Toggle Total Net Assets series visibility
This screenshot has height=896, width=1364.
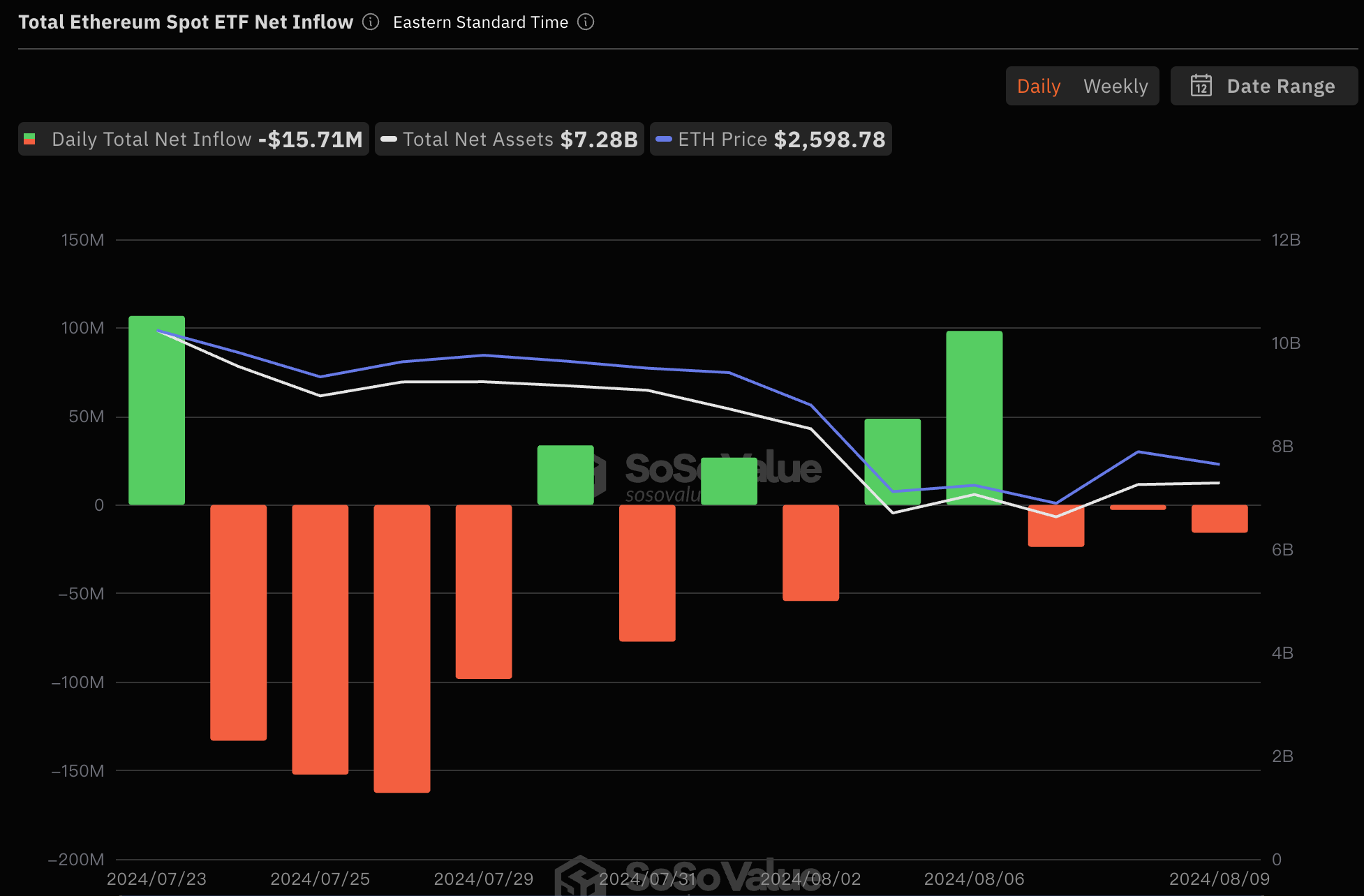[510, 139]
